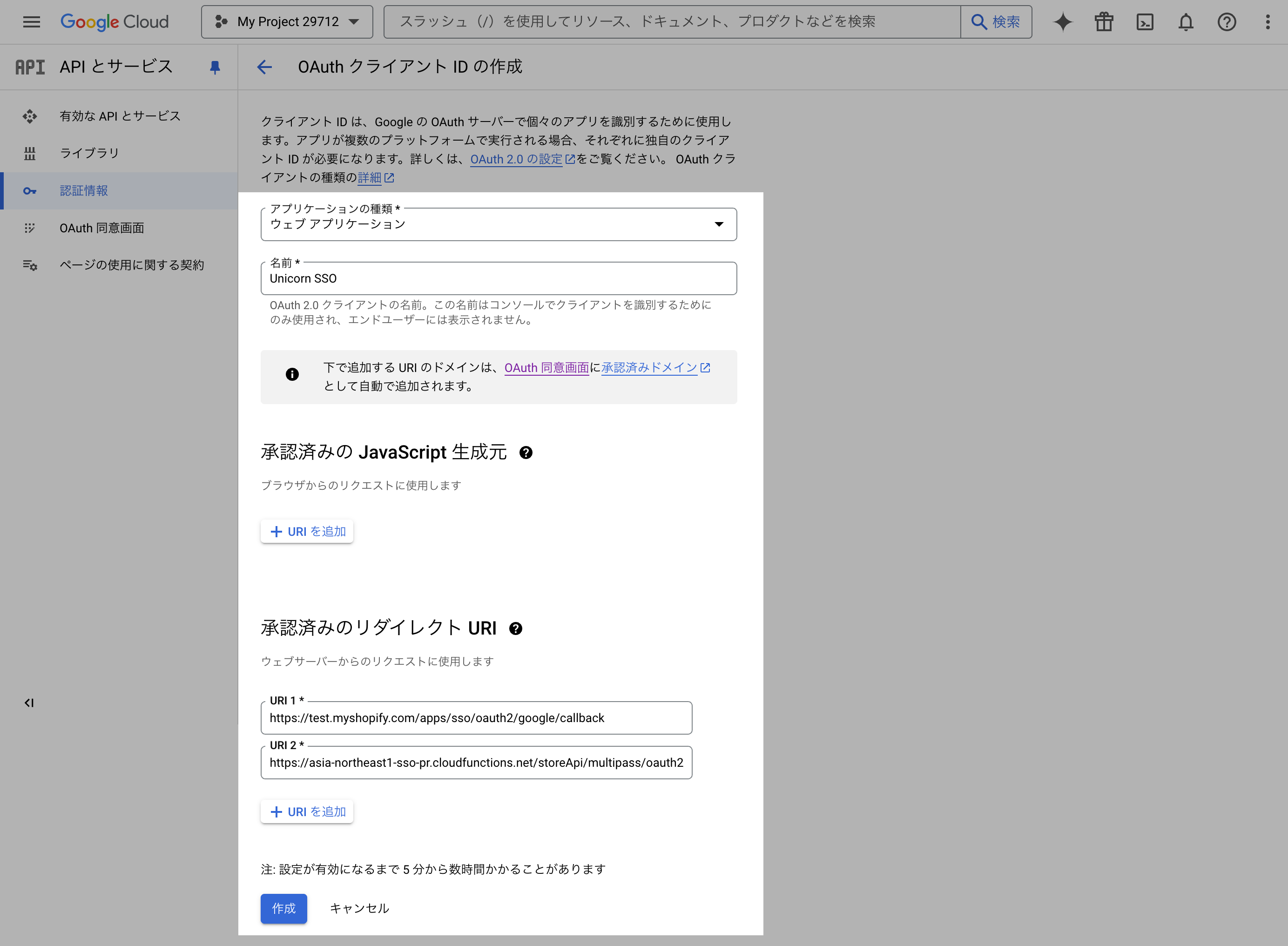The height and width of the screenshot is (946, 1288).
Task: Open the OAuth 2.0 の設定 link
Action: [516, 159]
